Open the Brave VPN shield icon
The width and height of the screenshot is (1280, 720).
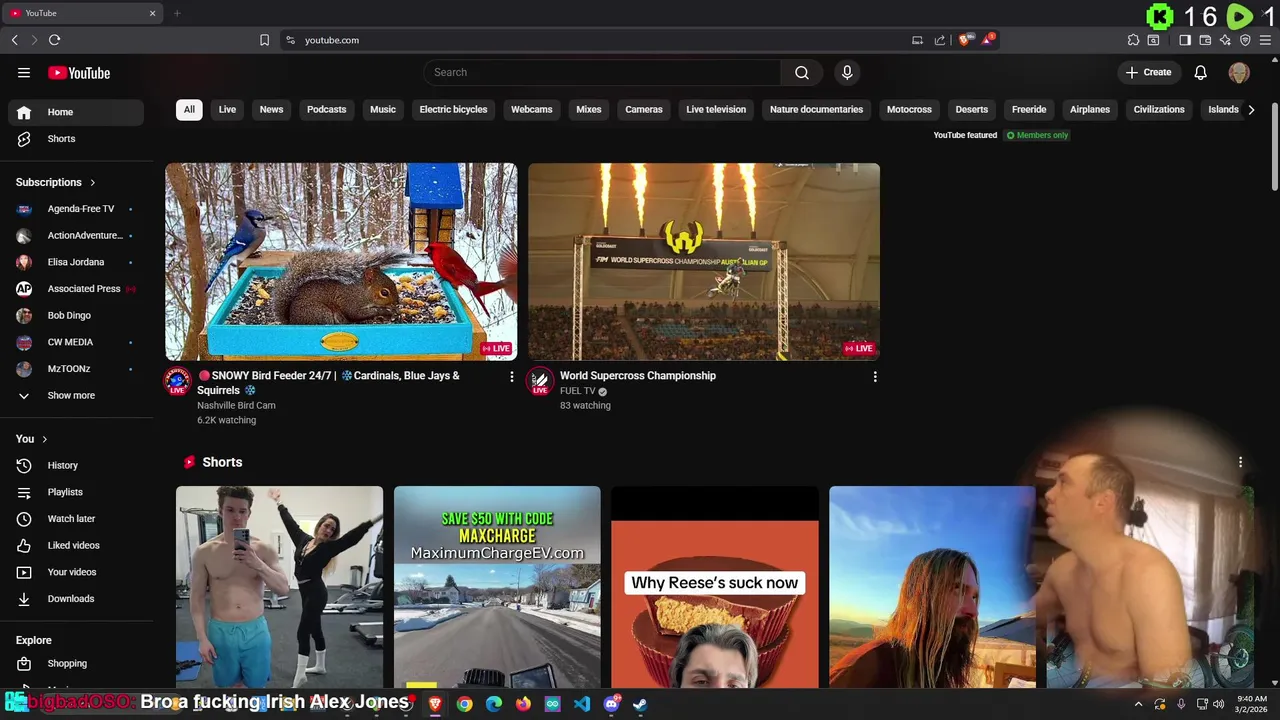[1245, 40]
